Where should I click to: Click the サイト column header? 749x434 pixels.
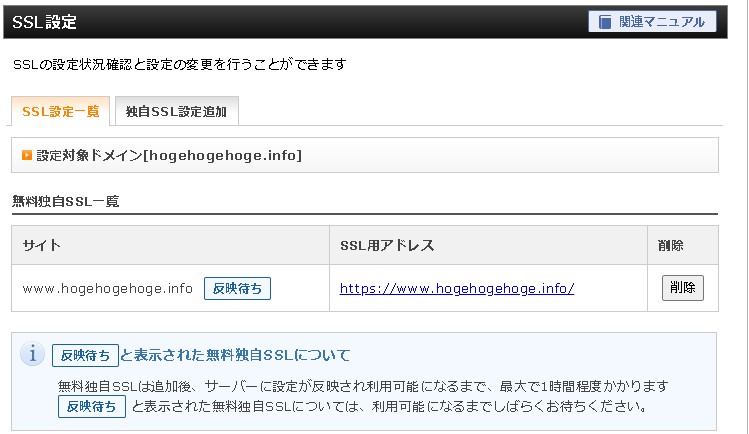point(41,245)
